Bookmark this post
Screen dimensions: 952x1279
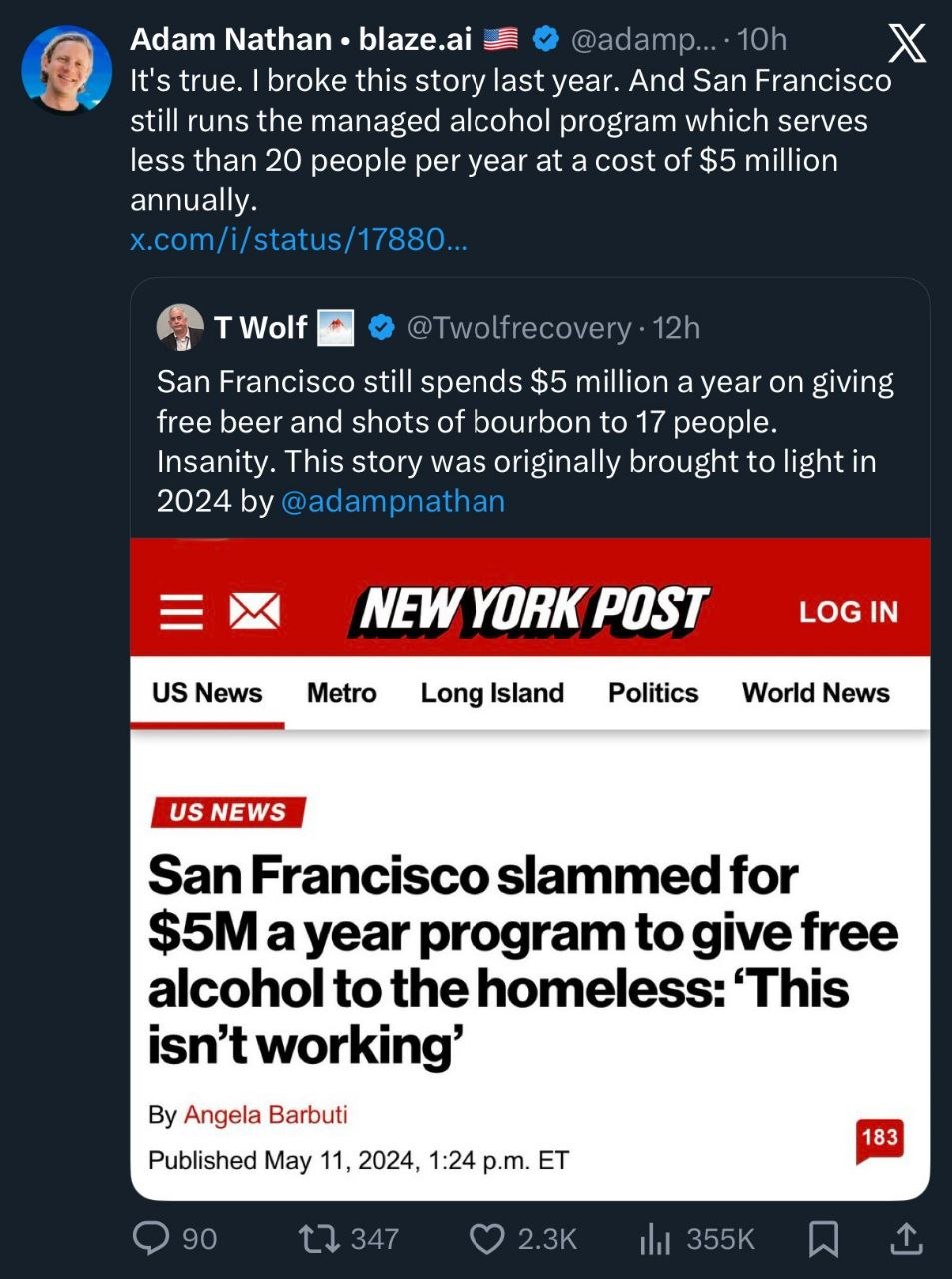coord(823,1239)
